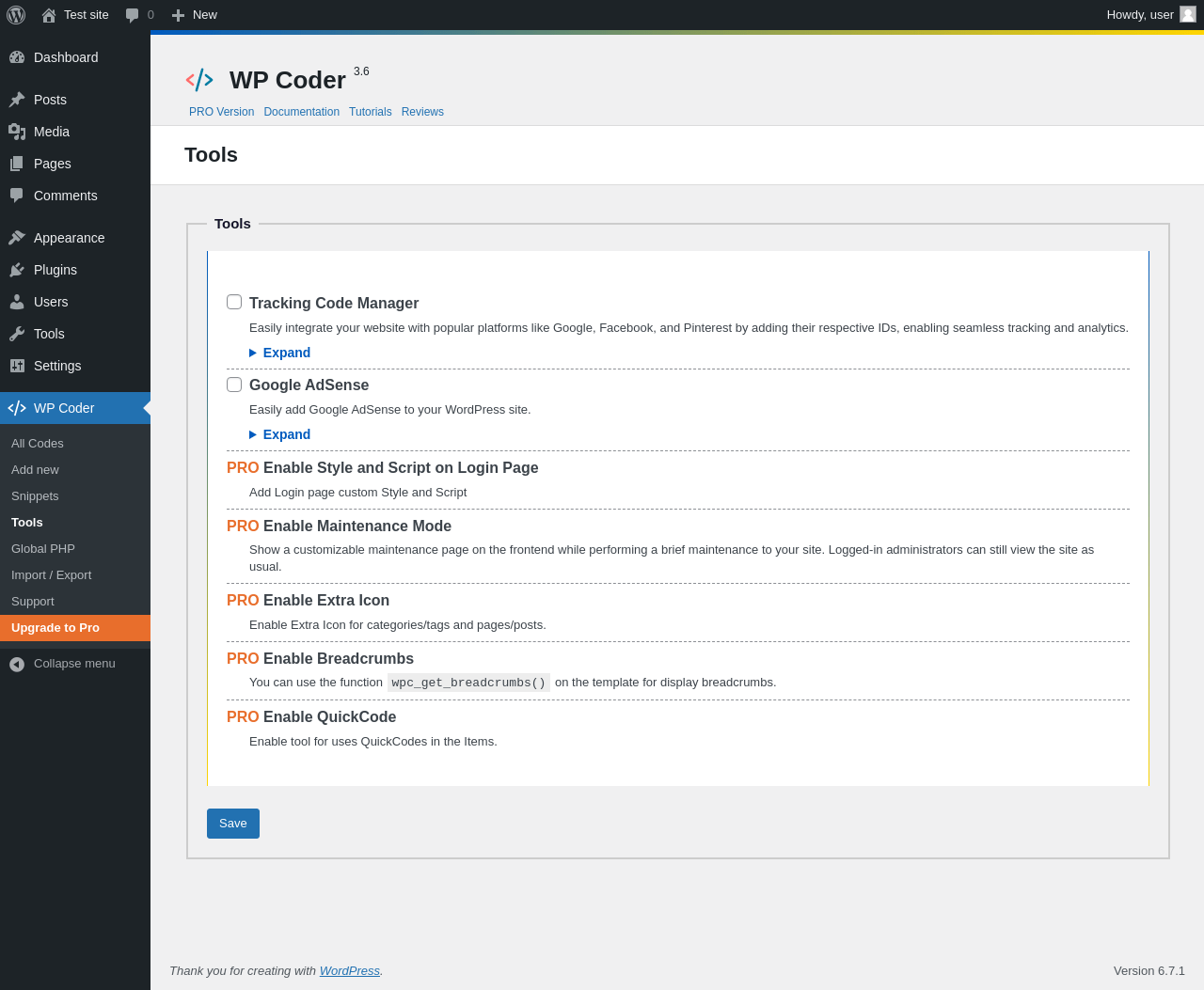1204x990 pixels.
Task: Click the Dashboard gauge icon
Action: coord(17,57)
